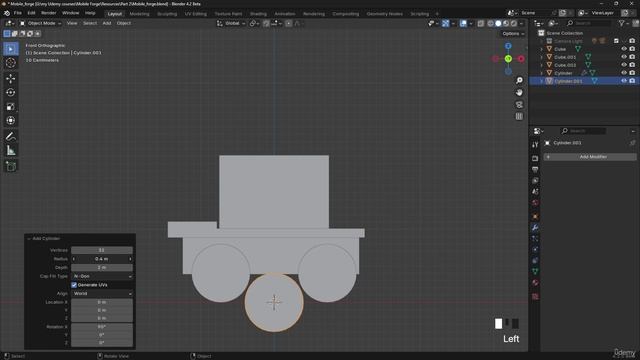The height and width of the screenshot is (360, 640).
Task: Open the File menu
Action: (x=18, y=13)
